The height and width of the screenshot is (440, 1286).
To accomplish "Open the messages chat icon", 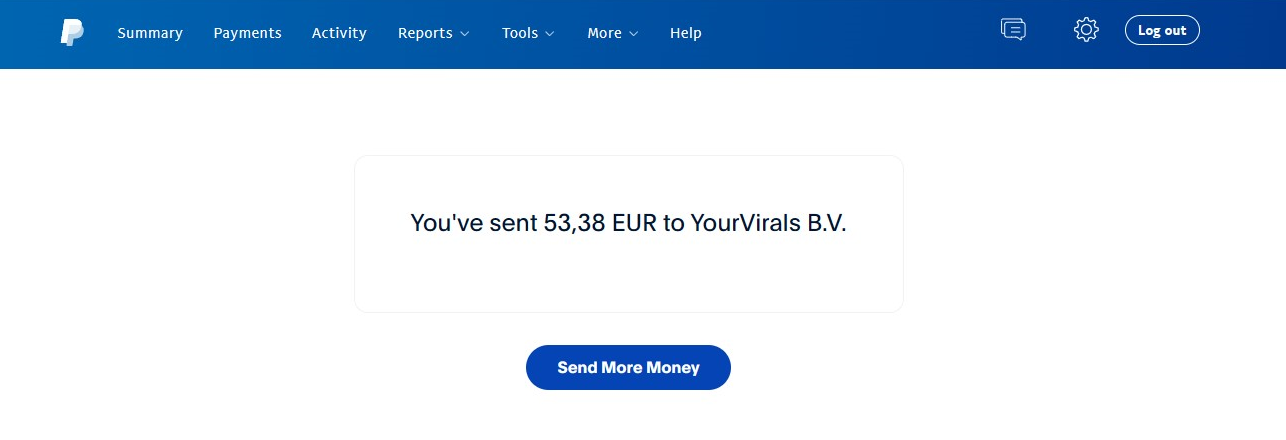I will [x=1013, y=29].
